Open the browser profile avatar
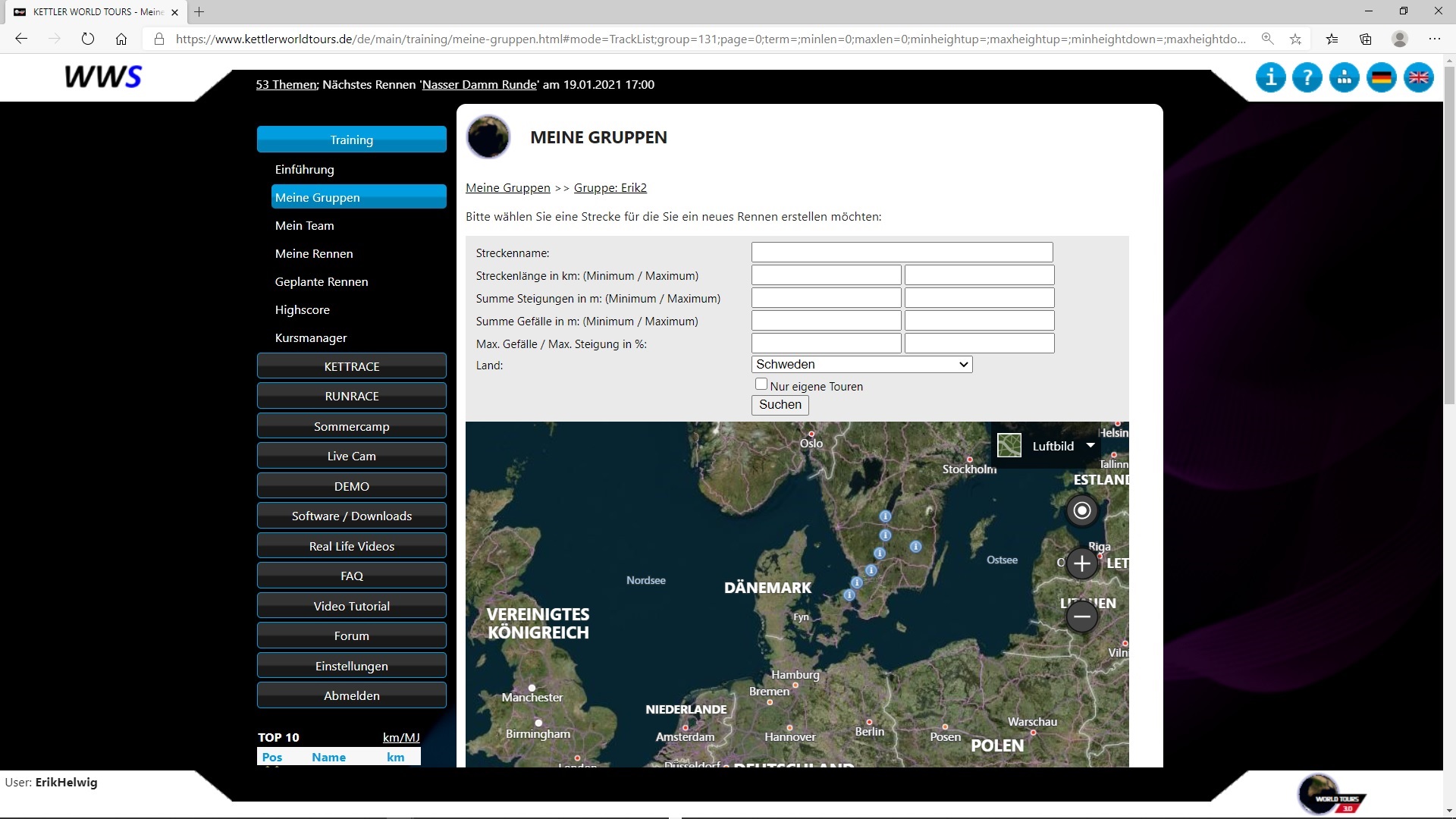 [x=1400, y=39]
